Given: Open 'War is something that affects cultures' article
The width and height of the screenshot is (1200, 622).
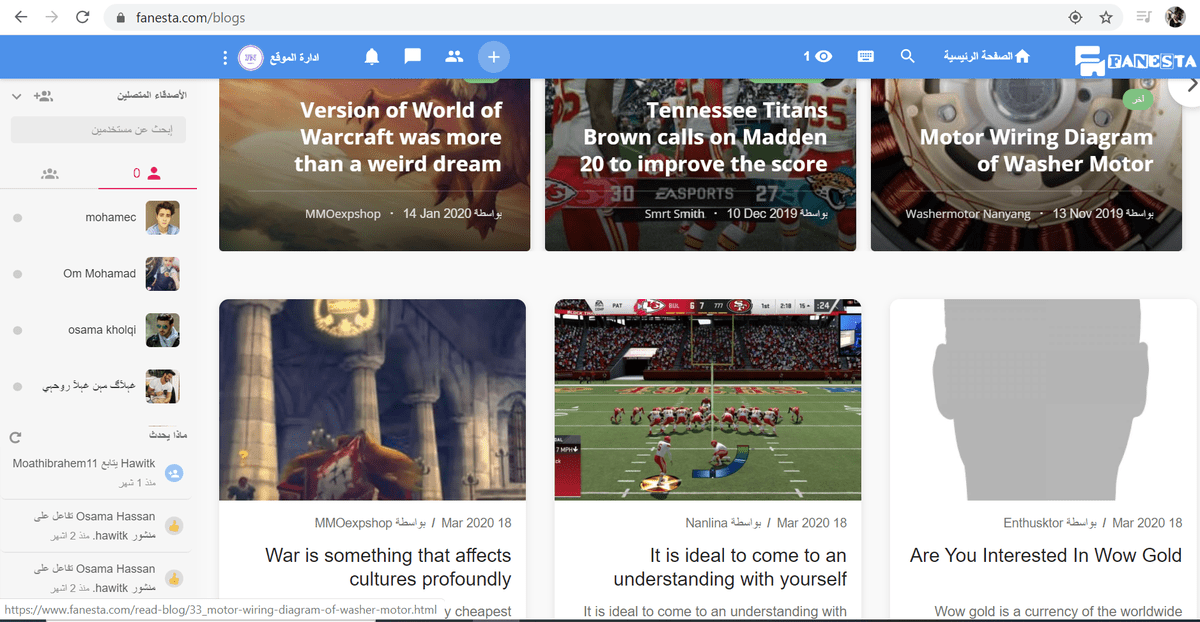Looking at the screenshot, I should click(387, 567).
